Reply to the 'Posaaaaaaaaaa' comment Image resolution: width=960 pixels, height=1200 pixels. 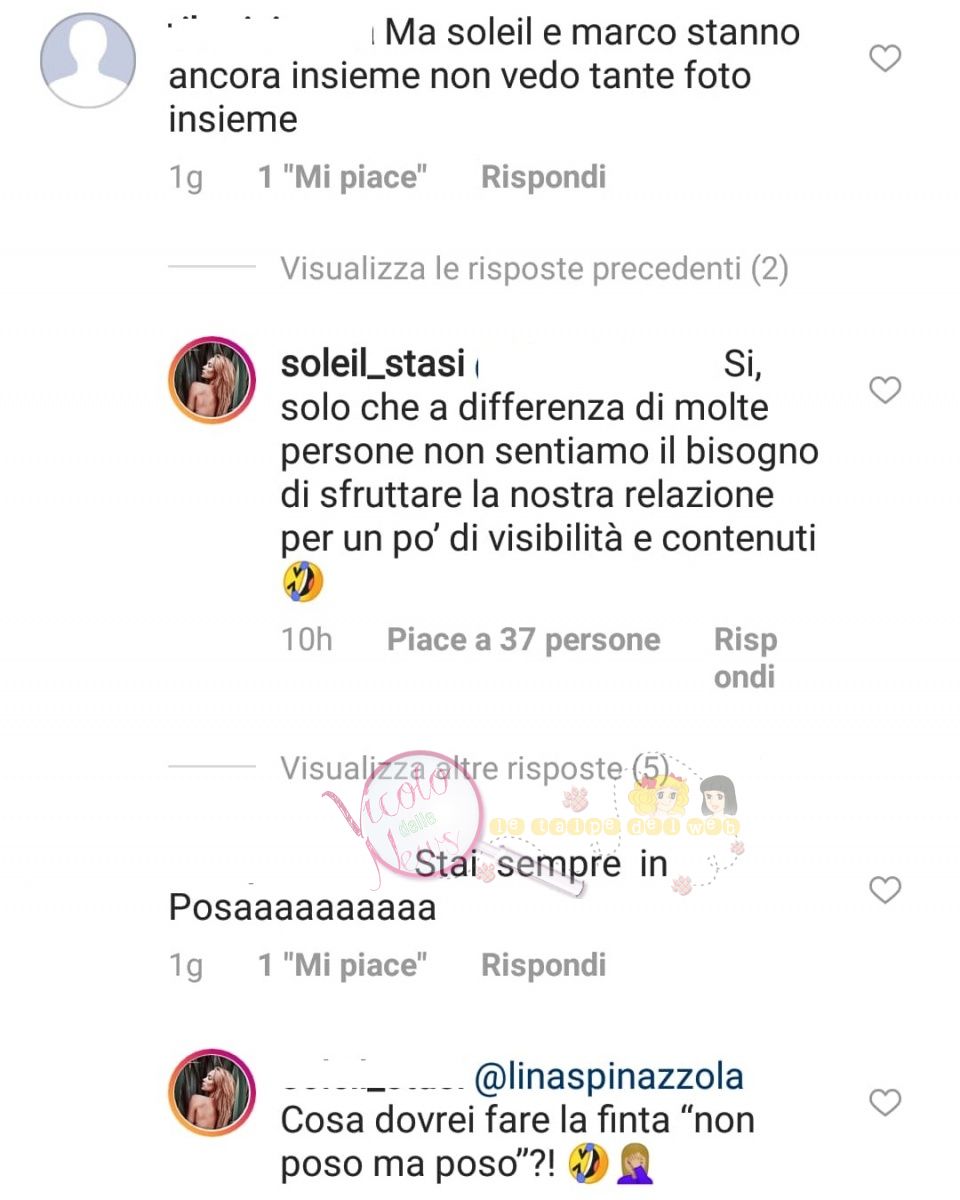tap(543, 965)
